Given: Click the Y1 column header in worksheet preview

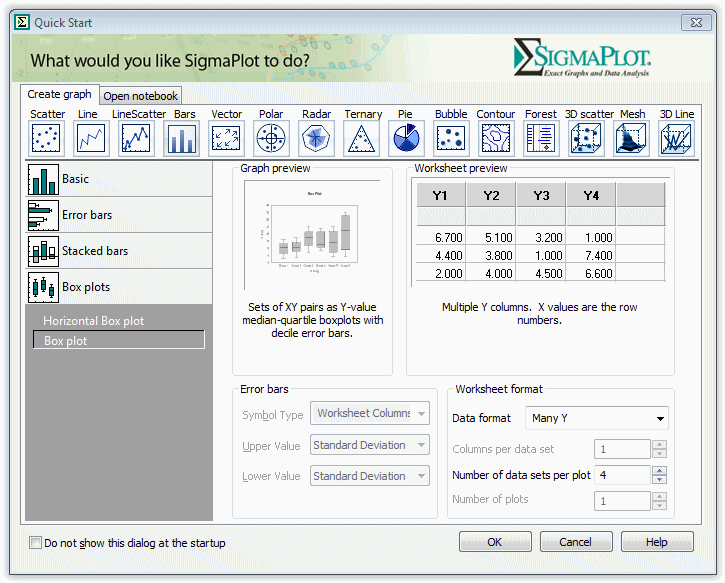Looking at the screenshot, I should (441, 195).
